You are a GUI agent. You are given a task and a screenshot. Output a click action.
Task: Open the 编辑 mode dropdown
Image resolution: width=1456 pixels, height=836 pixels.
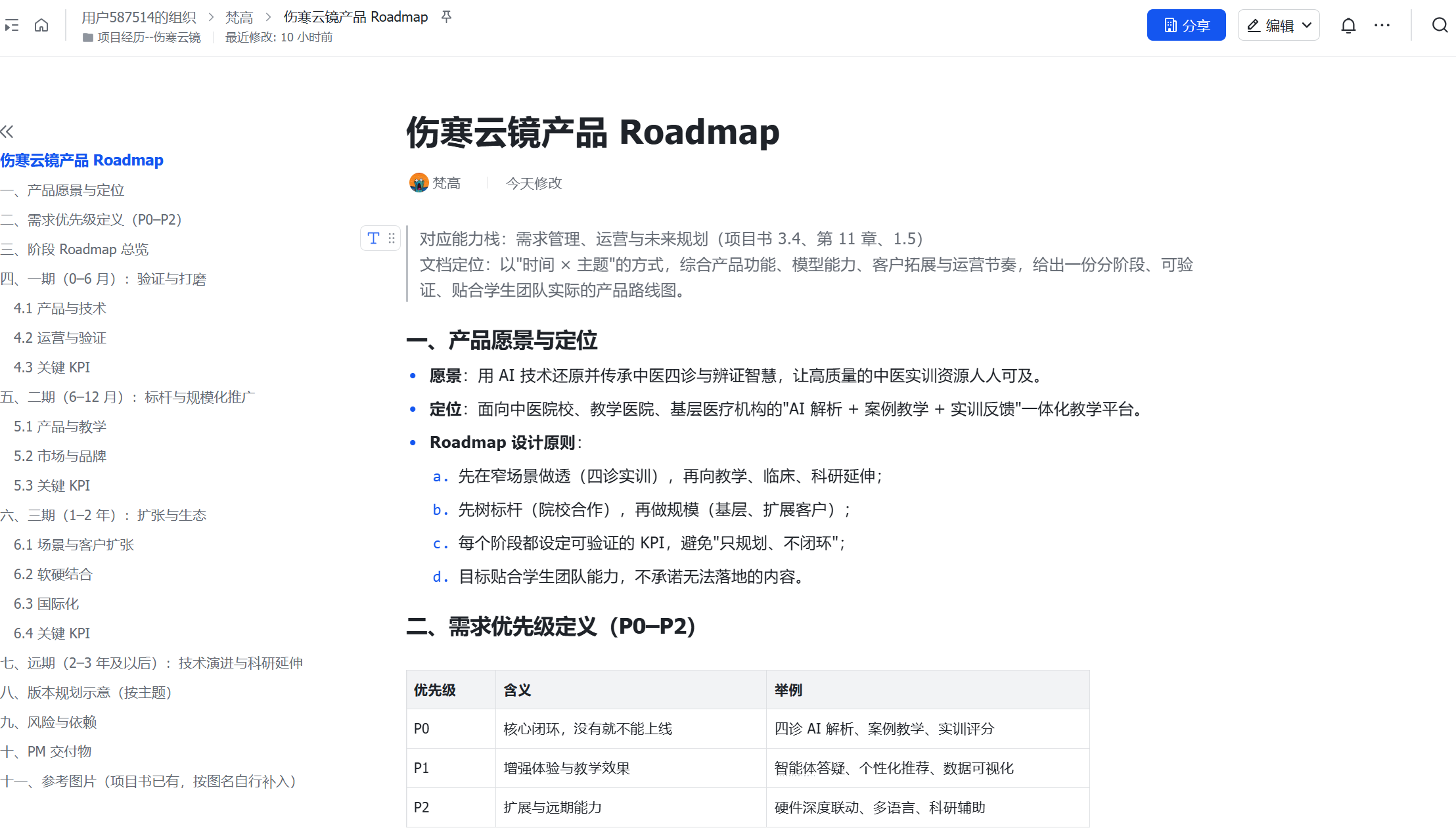click(1279, 26)
